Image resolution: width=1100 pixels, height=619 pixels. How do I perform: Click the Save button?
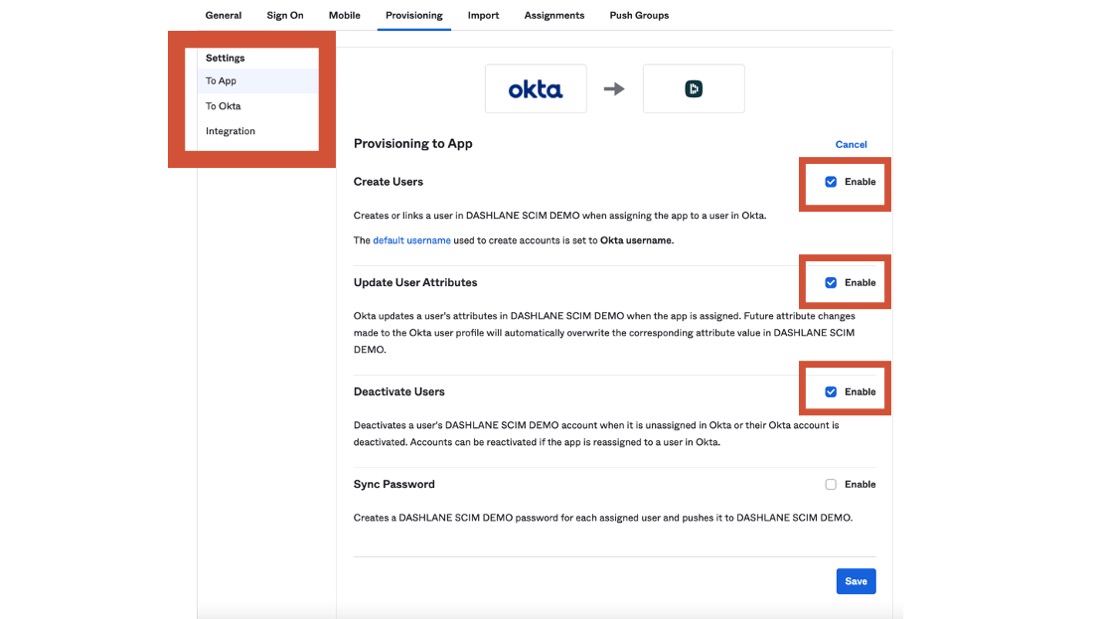click(x=856, y=581)
